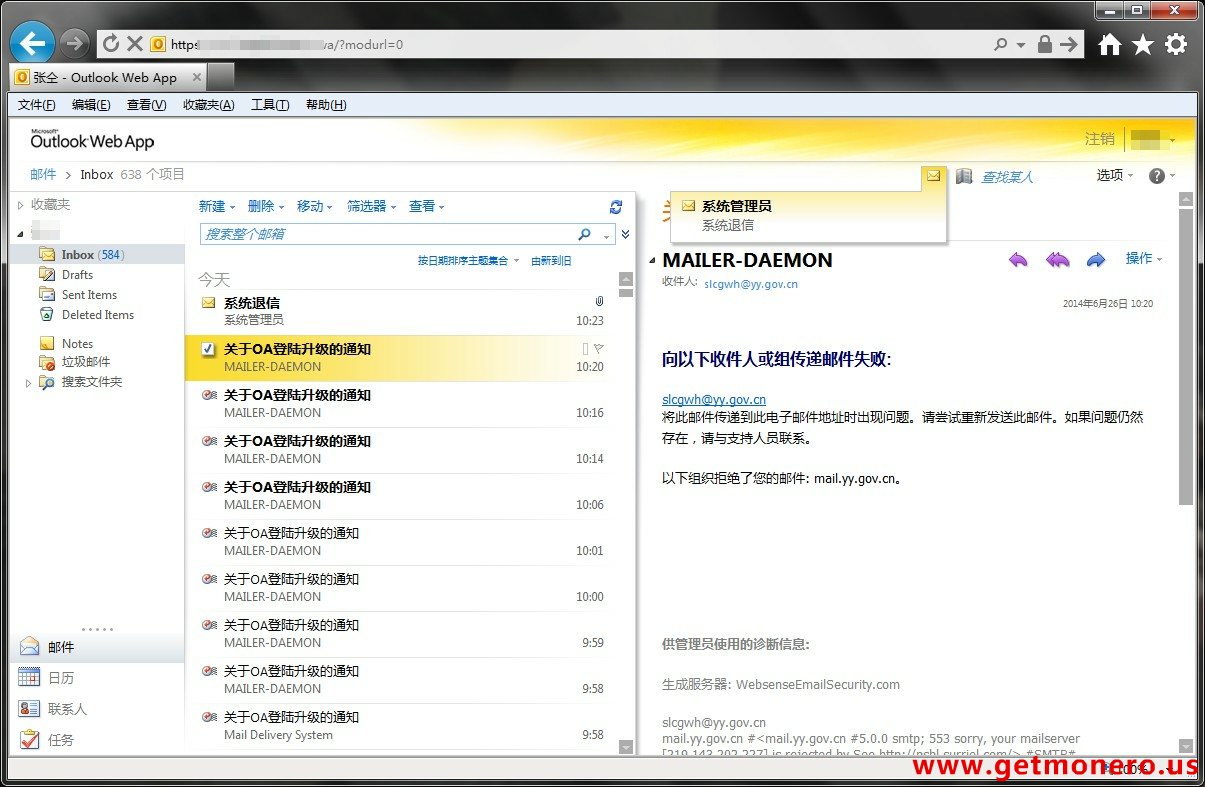Expand the 操作 actions dropdown
This screenshot has width=1205, height=787.
pos(1144,258)
